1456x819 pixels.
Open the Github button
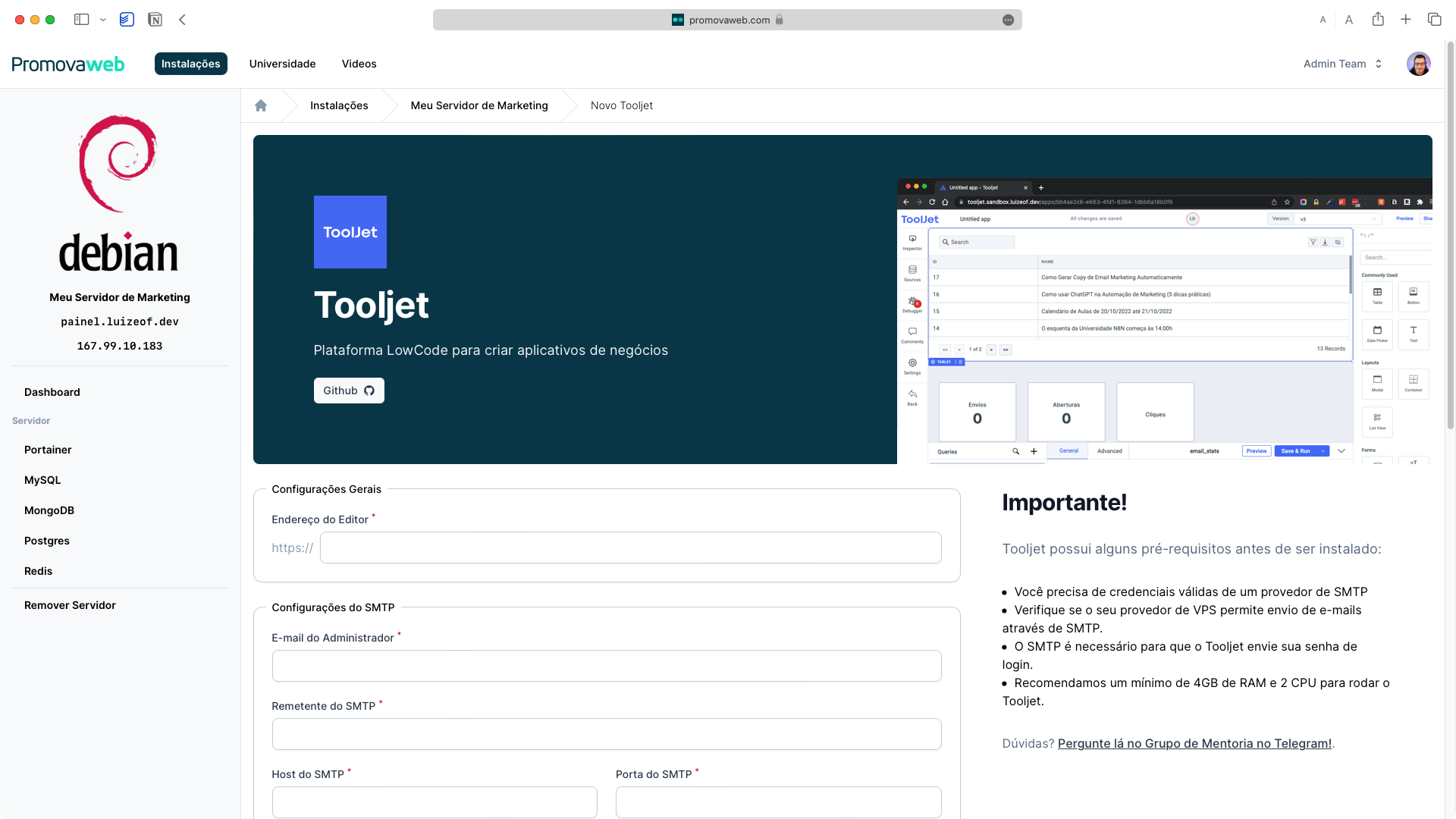(x=349, y=391)
